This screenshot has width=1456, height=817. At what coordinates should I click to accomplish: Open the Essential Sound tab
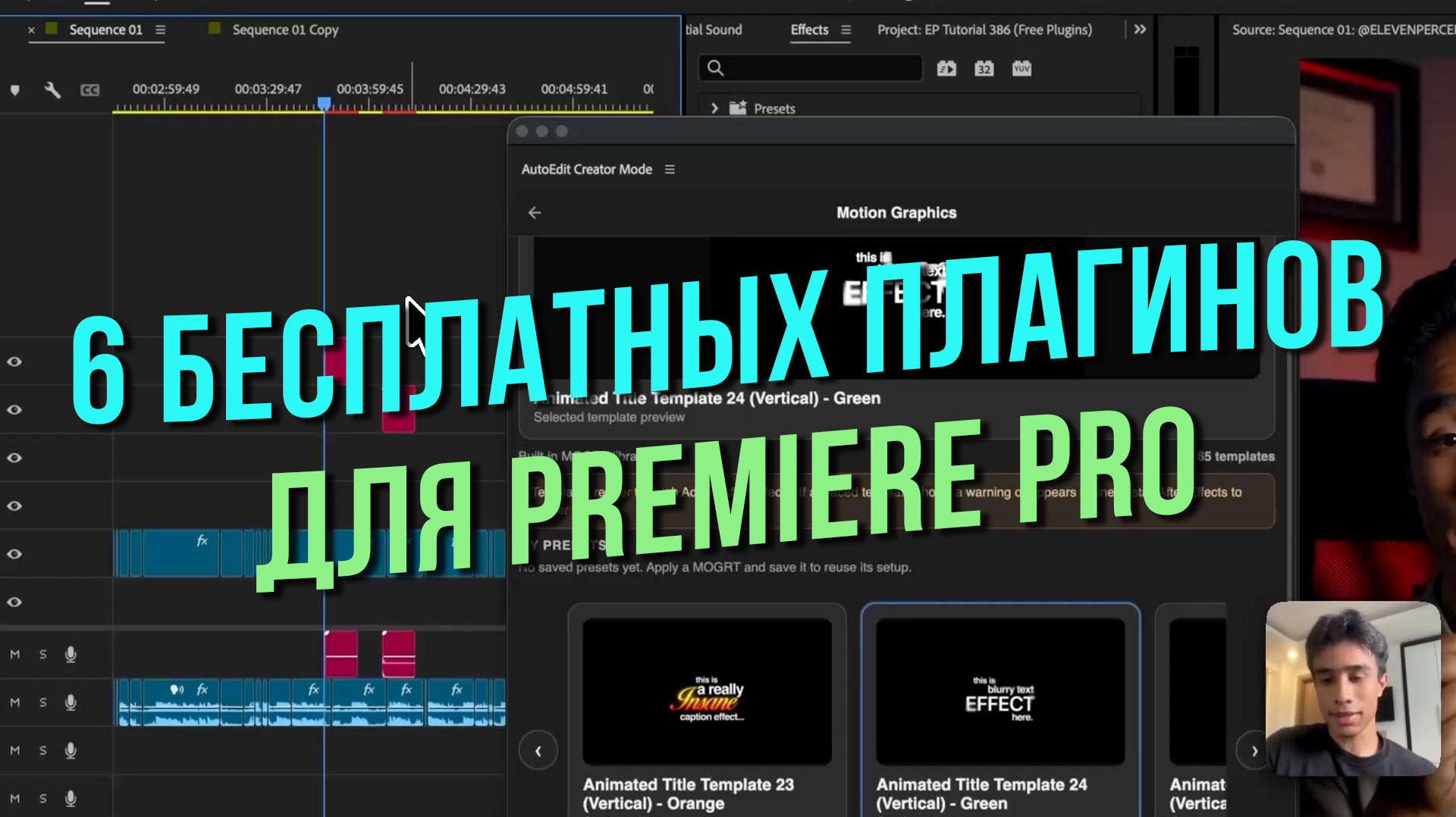tap(714, 30)
